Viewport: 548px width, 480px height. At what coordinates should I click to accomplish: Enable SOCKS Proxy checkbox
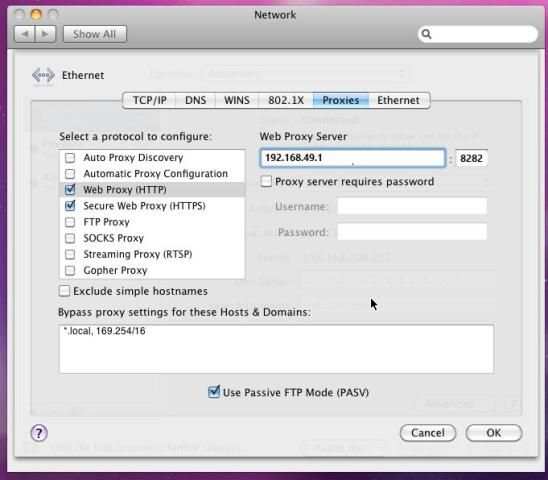click(70, 238)
